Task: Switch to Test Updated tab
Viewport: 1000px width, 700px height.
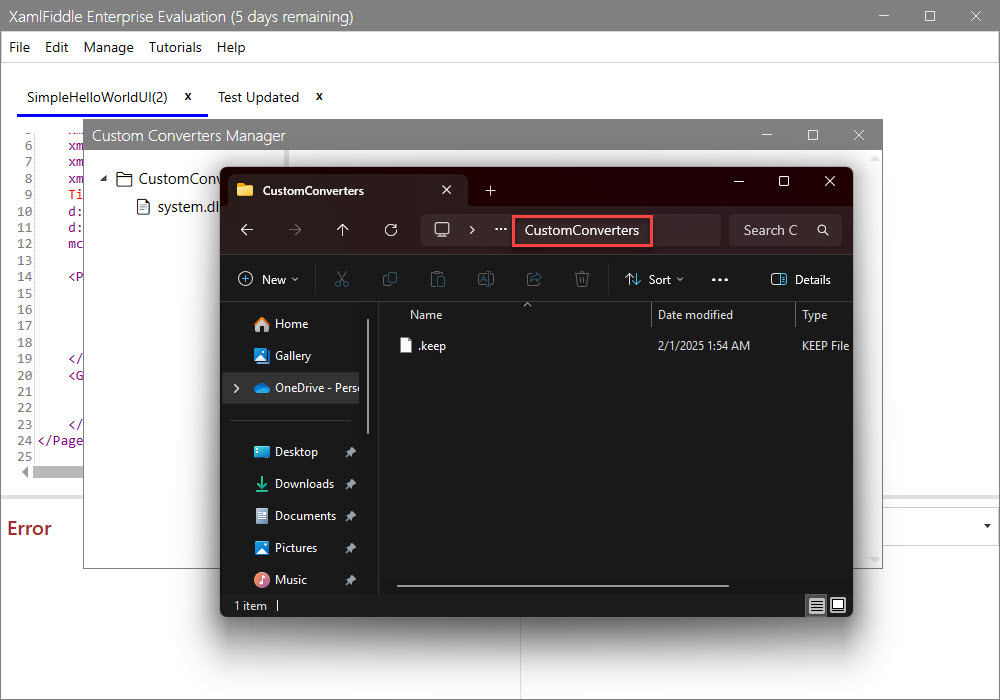Action: click(258, 97)
